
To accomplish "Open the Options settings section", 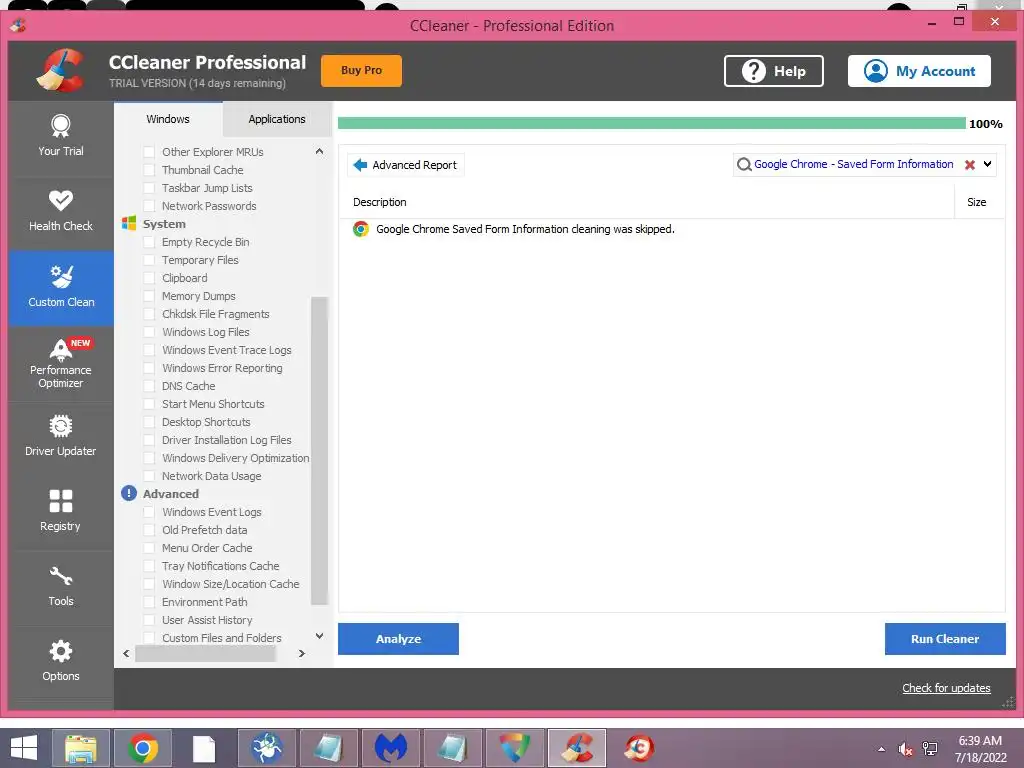I will (61, 663).
